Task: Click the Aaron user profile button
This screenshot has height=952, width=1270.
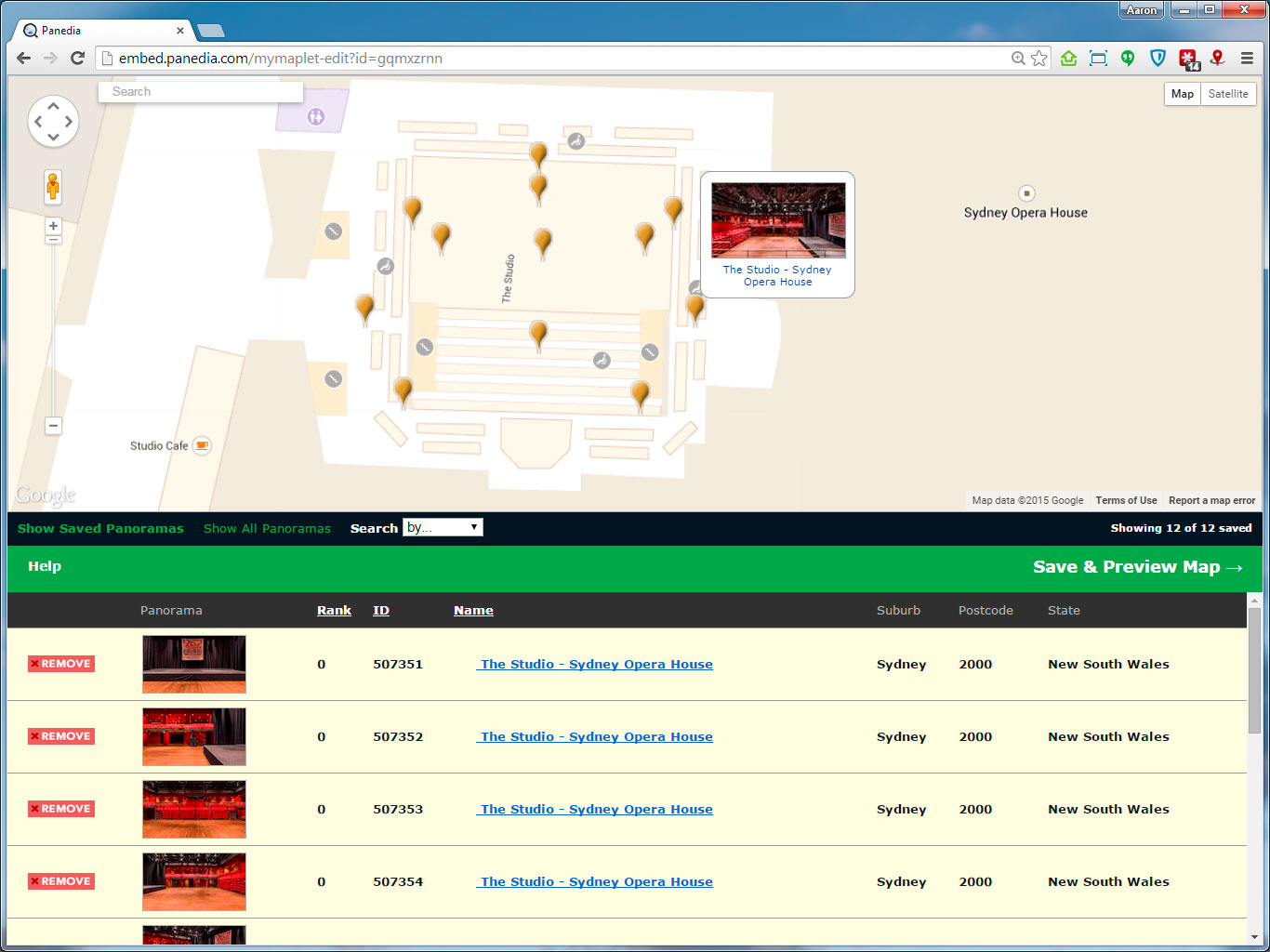Action: [1142, 10]
